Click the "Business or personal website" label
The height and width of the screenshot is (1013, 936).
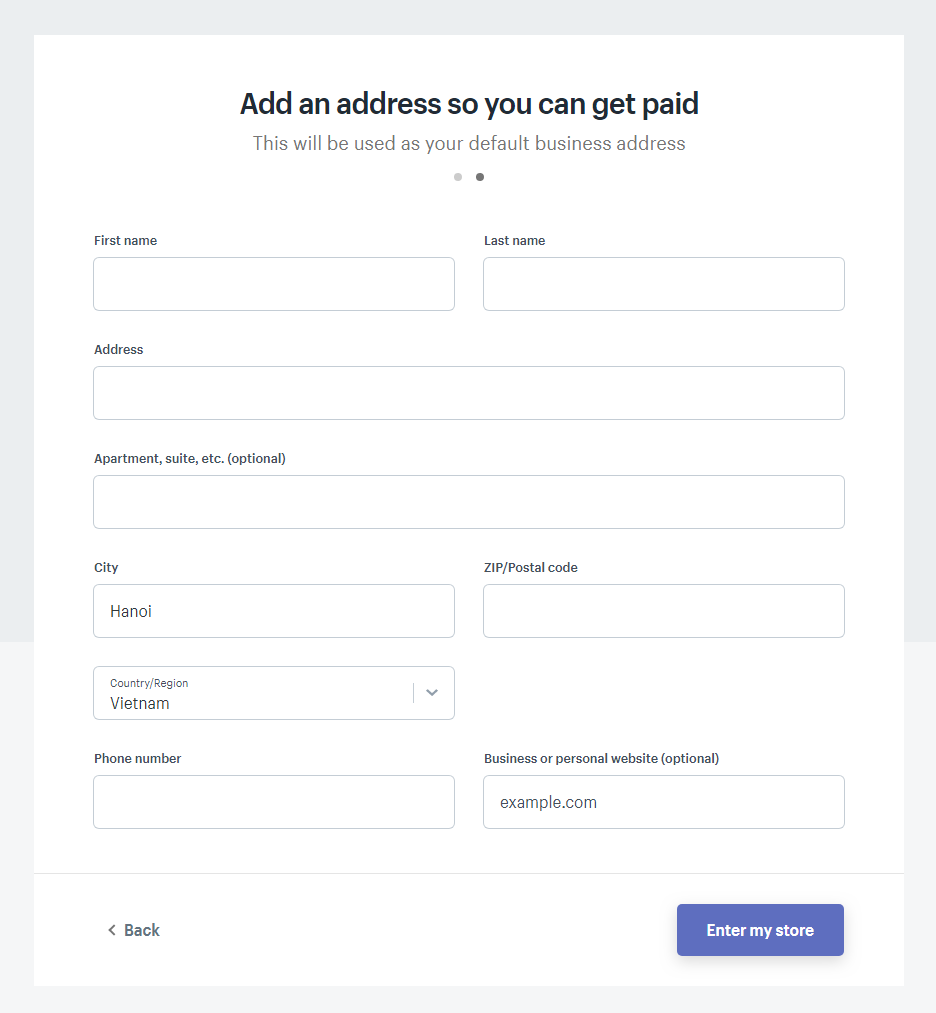coord(601,759)
